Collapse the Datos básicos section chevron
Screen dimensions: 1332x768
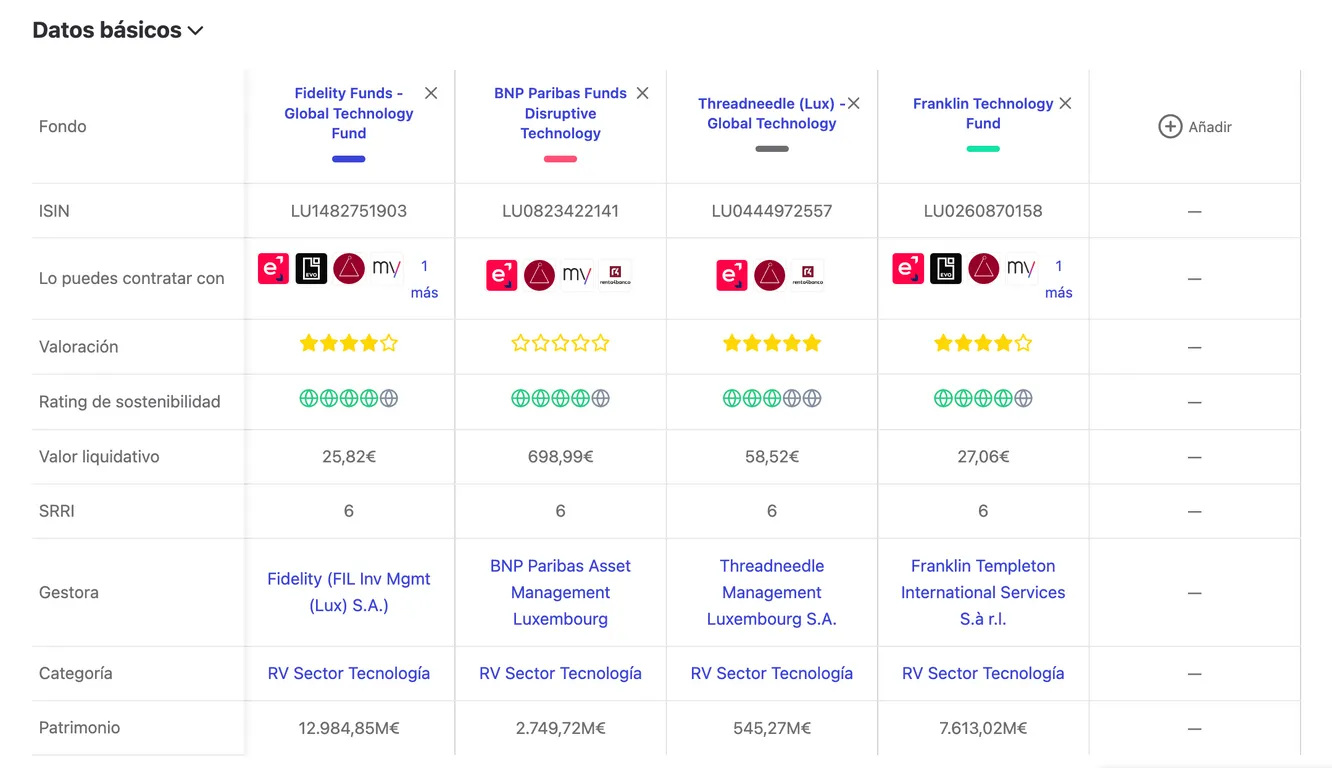point(196,30)
